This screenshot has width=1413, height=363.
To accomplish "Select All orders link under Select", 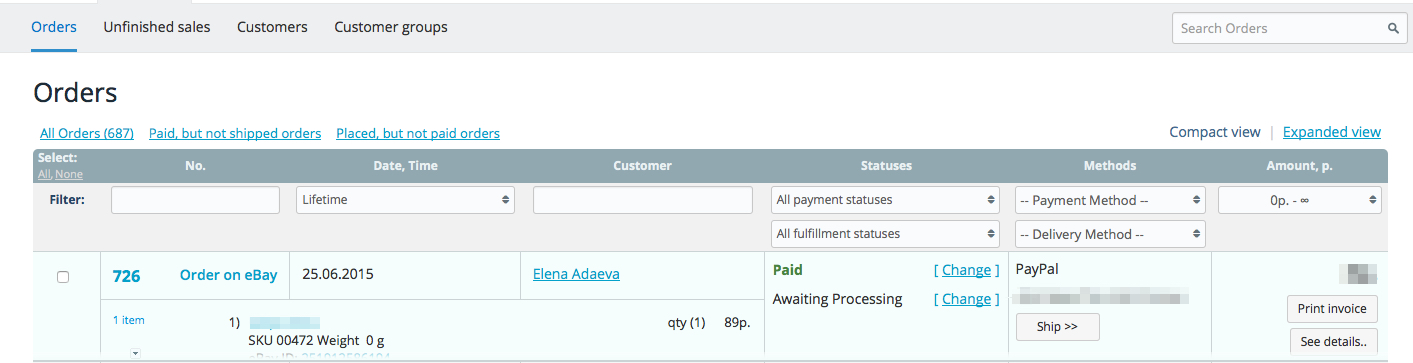I will coord(44,174).
